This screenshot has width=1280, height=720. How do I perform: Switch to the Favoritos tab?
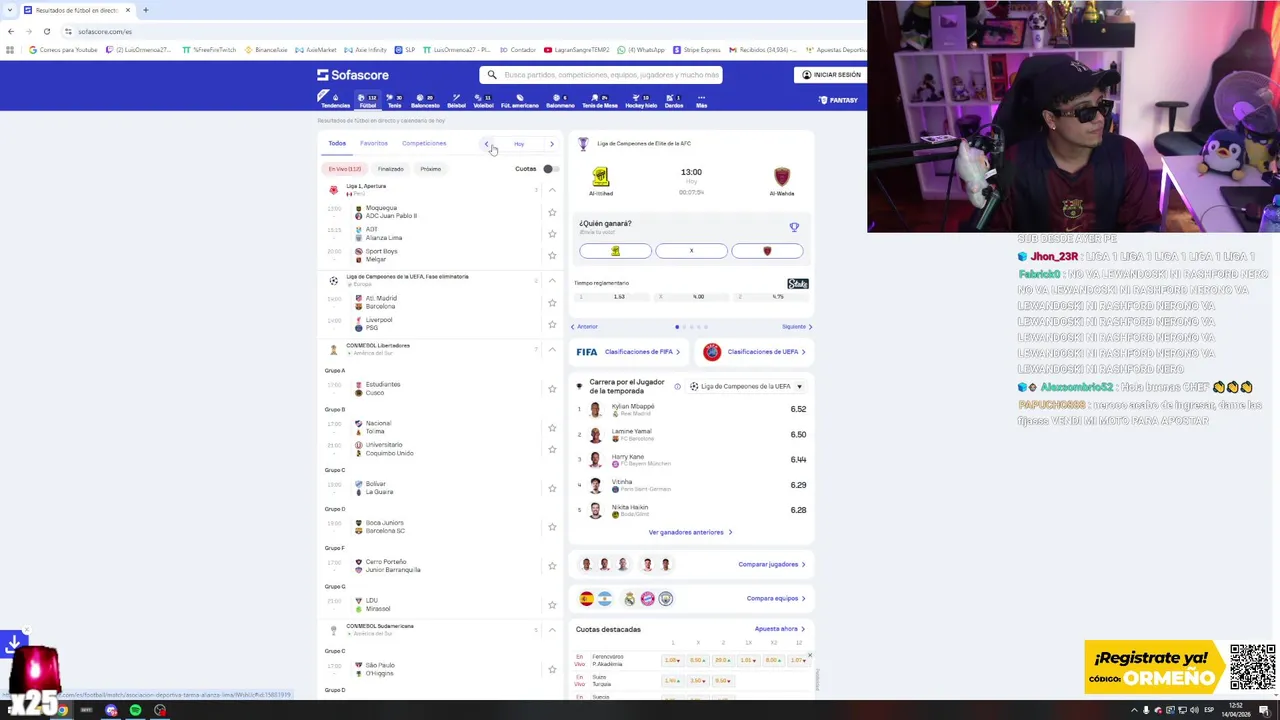tap(374, 143)
